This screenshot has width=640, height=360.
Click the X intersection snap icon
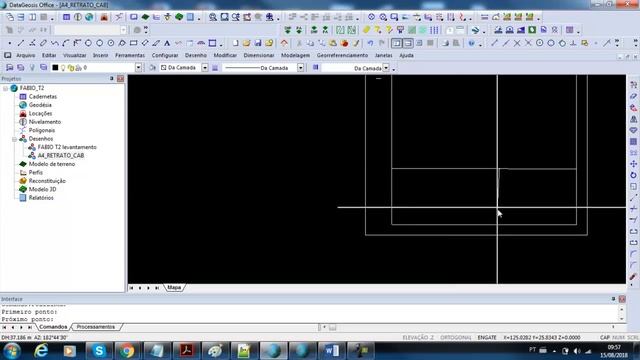[517, 43]
